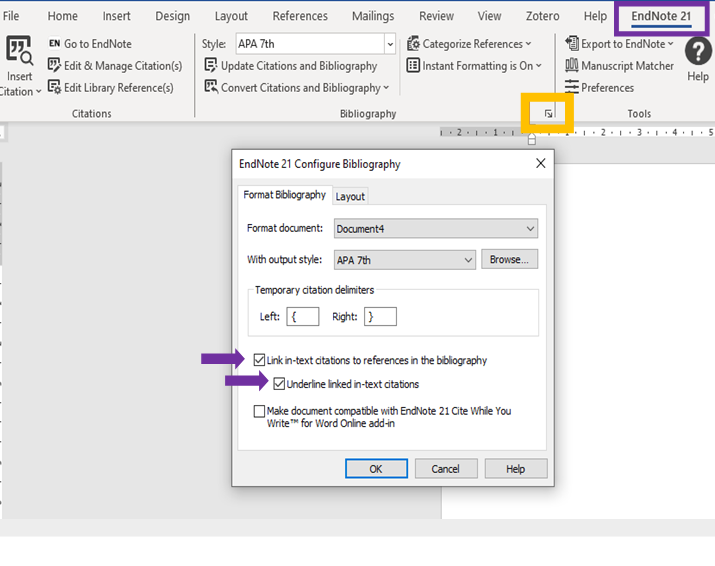The height and width of the screenshot is (566, 715).
Task: Open Edit & Manage Citation(s)
Action: pos(55,66)
